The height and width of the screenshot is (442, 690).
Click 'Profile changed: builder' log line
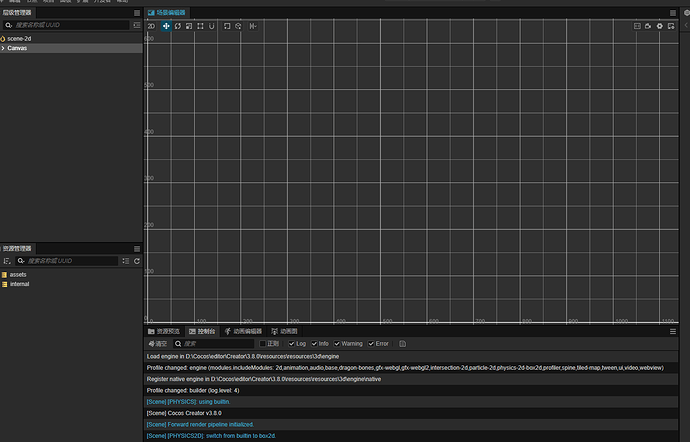pos(411,391)
